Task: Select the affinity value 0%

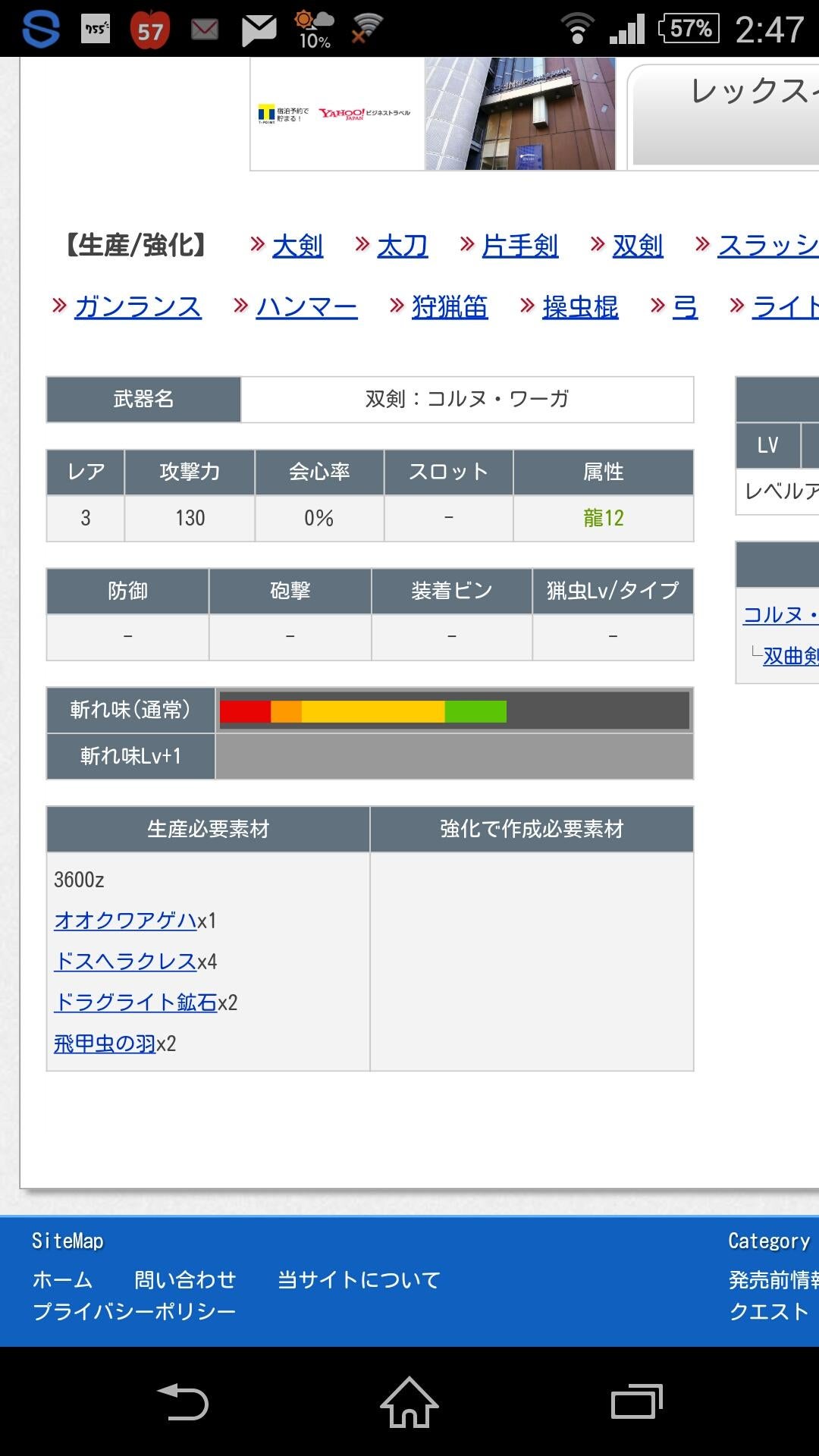Action: coord(319,518)
